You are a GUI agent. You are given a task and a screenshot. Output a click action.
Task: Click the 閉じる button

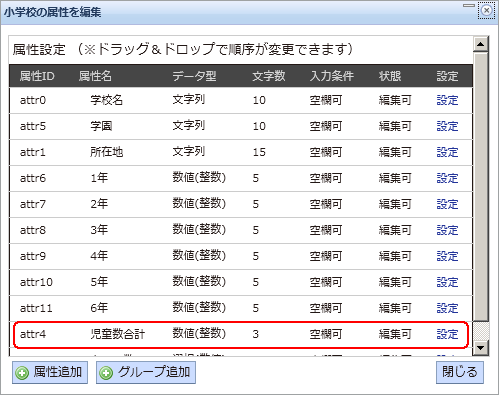[x=460, y=372]
